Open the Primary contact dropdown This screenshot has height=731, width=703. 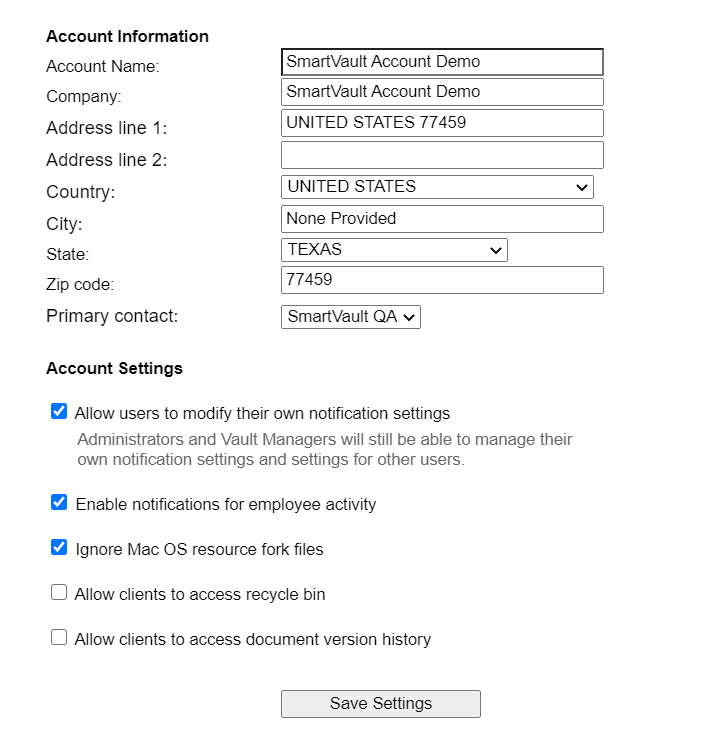350,317
